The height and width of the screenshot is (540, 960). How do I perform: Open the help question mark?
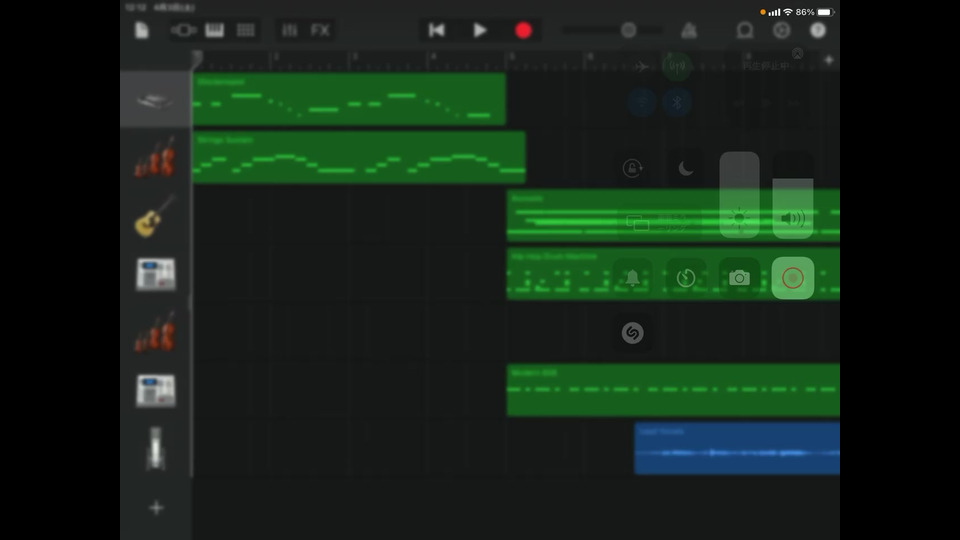click(818, 30)
